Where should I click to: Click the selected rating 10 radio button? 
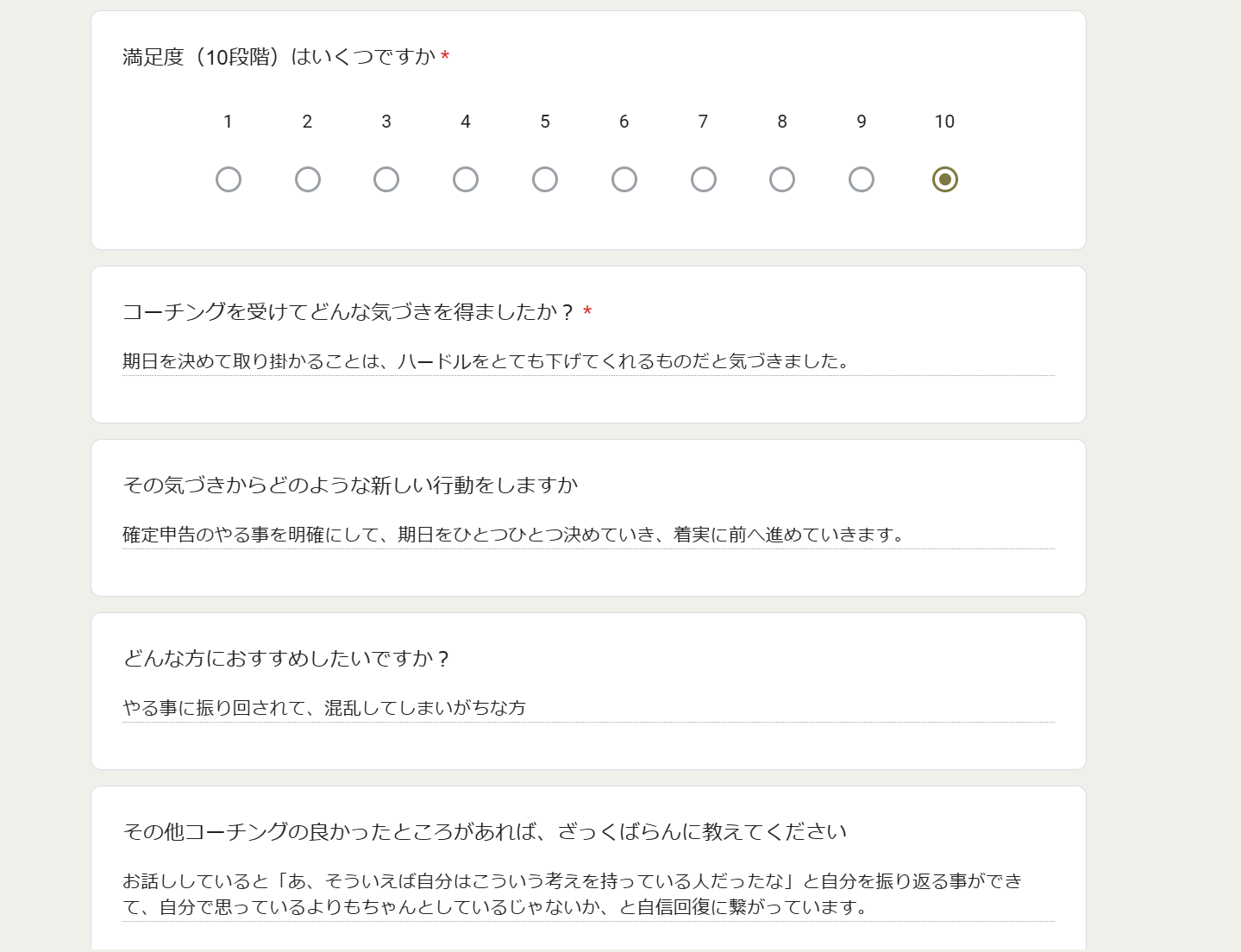(x=945, y=179)
